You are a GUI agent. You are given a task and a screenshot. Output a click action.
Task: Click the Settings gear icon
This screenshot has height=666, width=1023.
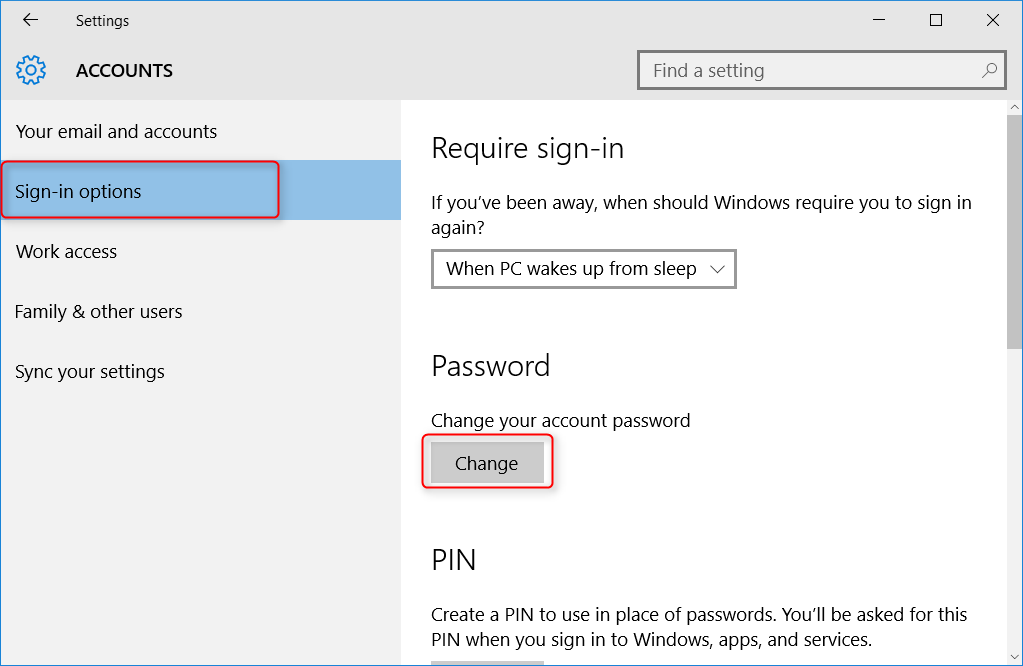(31, 71)
